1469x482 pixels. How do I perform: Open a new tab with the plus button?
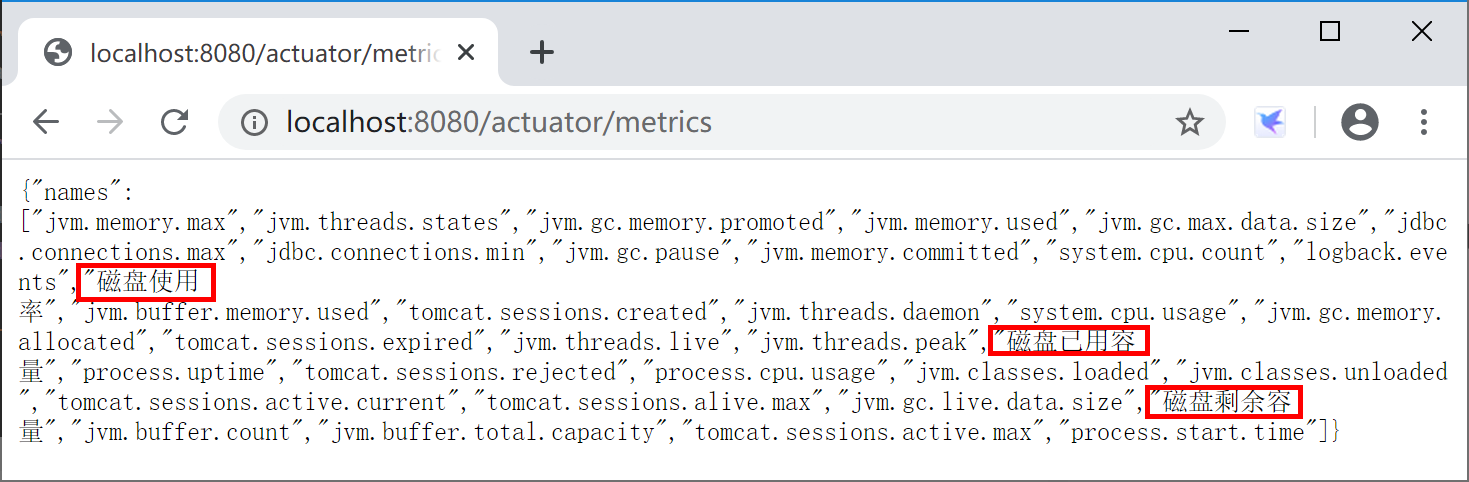541,53
